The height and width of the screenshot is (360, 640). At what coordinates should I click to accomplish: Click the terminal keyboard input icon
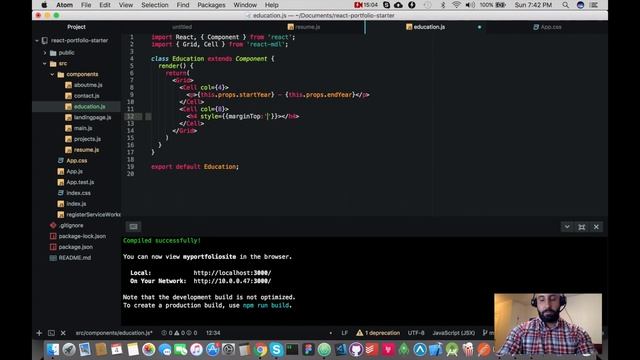pyautogui.click(x=133, y=227)
